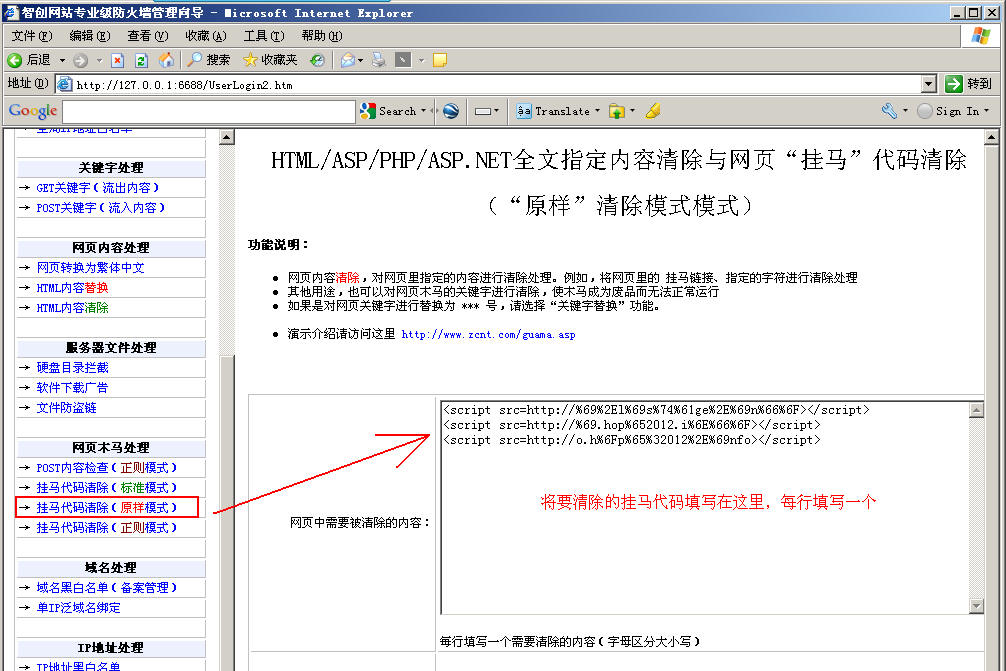Image resolution: width=1006 pixels, height=671 pixels.
Task: Click the Forward arrow icon
Action: click(80, 60)
